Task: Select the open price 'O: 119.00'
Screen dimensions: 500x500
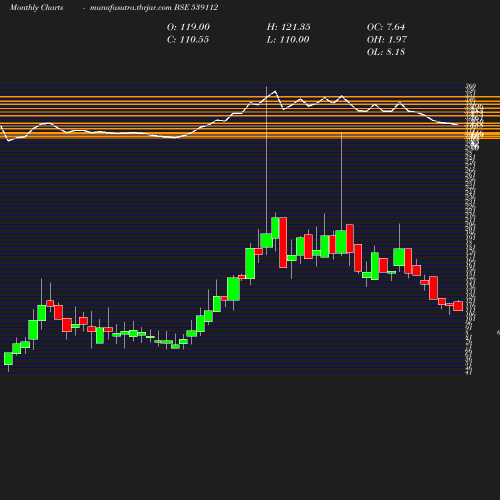Action: coord(188,27)
